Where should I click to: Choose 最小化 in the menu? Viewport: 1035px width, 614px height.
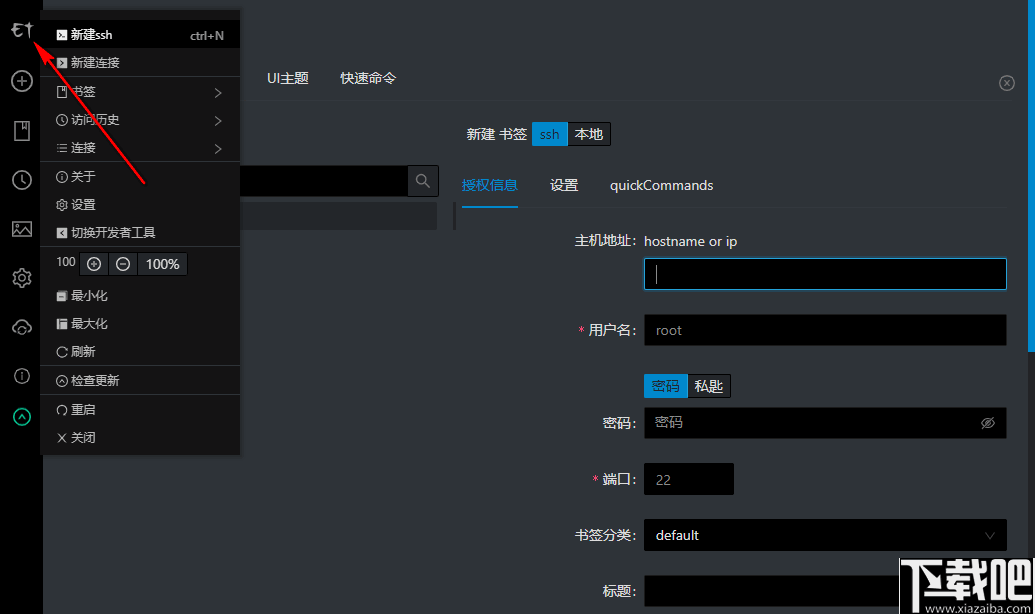click(140, 296)
